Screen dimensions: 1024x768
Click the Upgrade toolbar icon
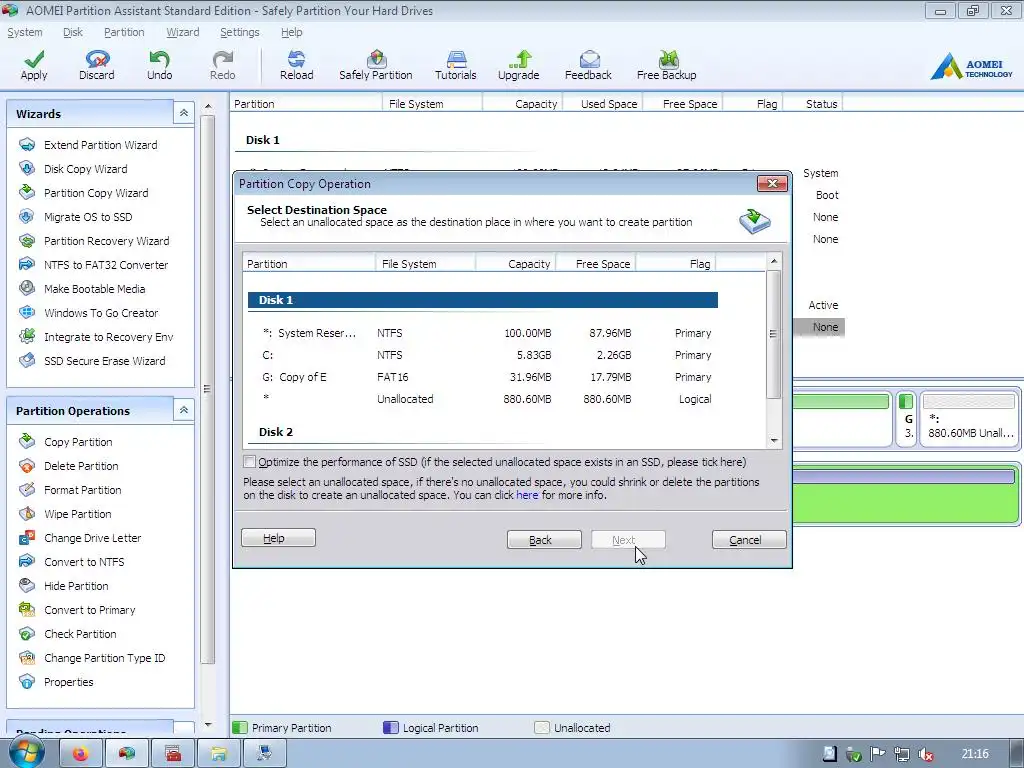point(519,65)
